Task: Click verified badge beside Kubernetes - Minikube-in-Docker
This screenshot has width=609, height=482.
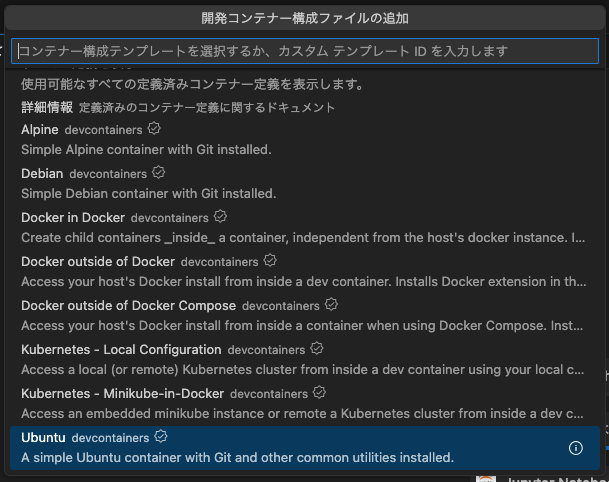Action: pyautogui.click(x=319, y=392)
